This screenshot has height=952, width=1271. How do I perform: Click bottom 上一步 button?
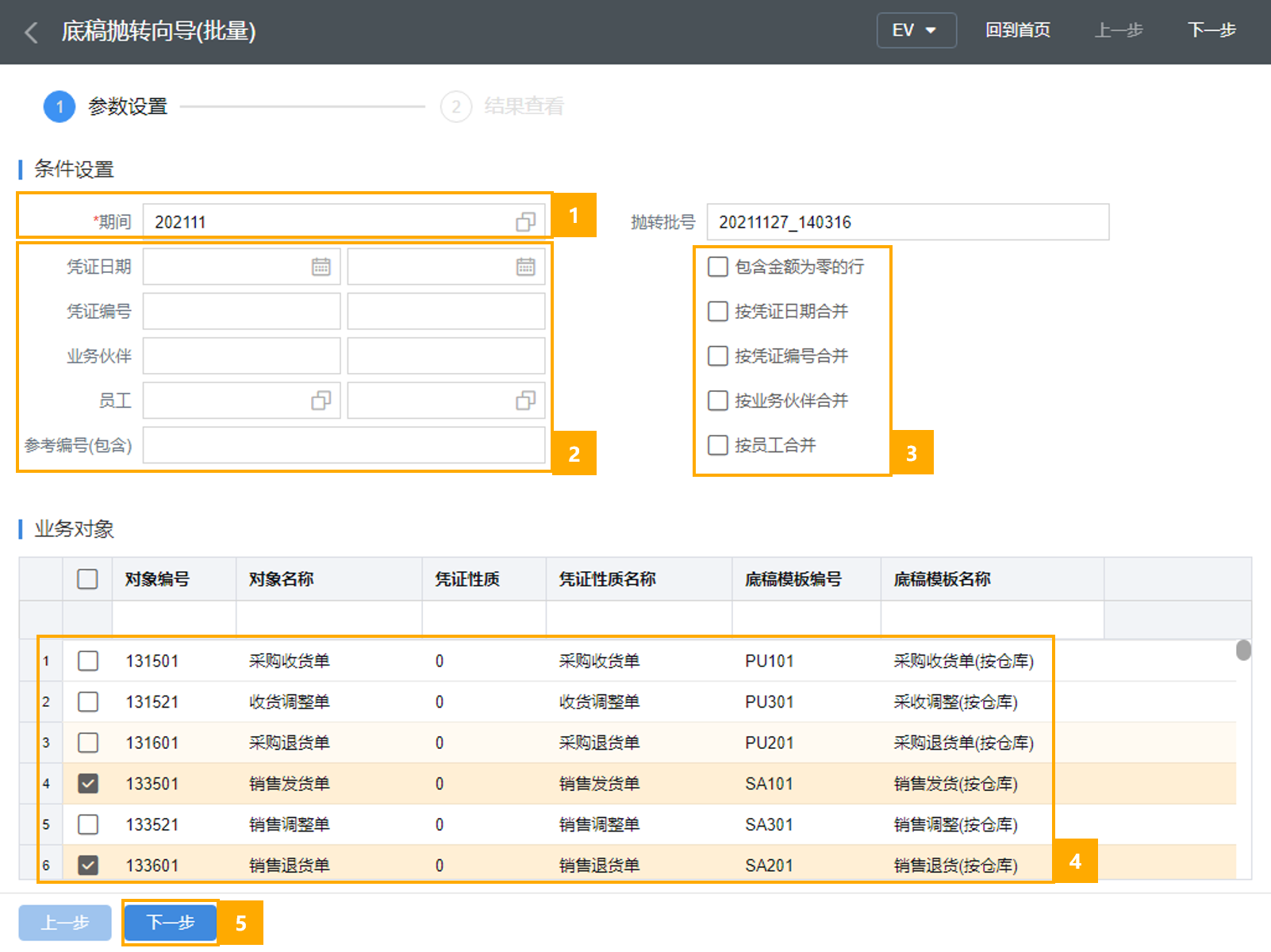click(x=65, y=923)
